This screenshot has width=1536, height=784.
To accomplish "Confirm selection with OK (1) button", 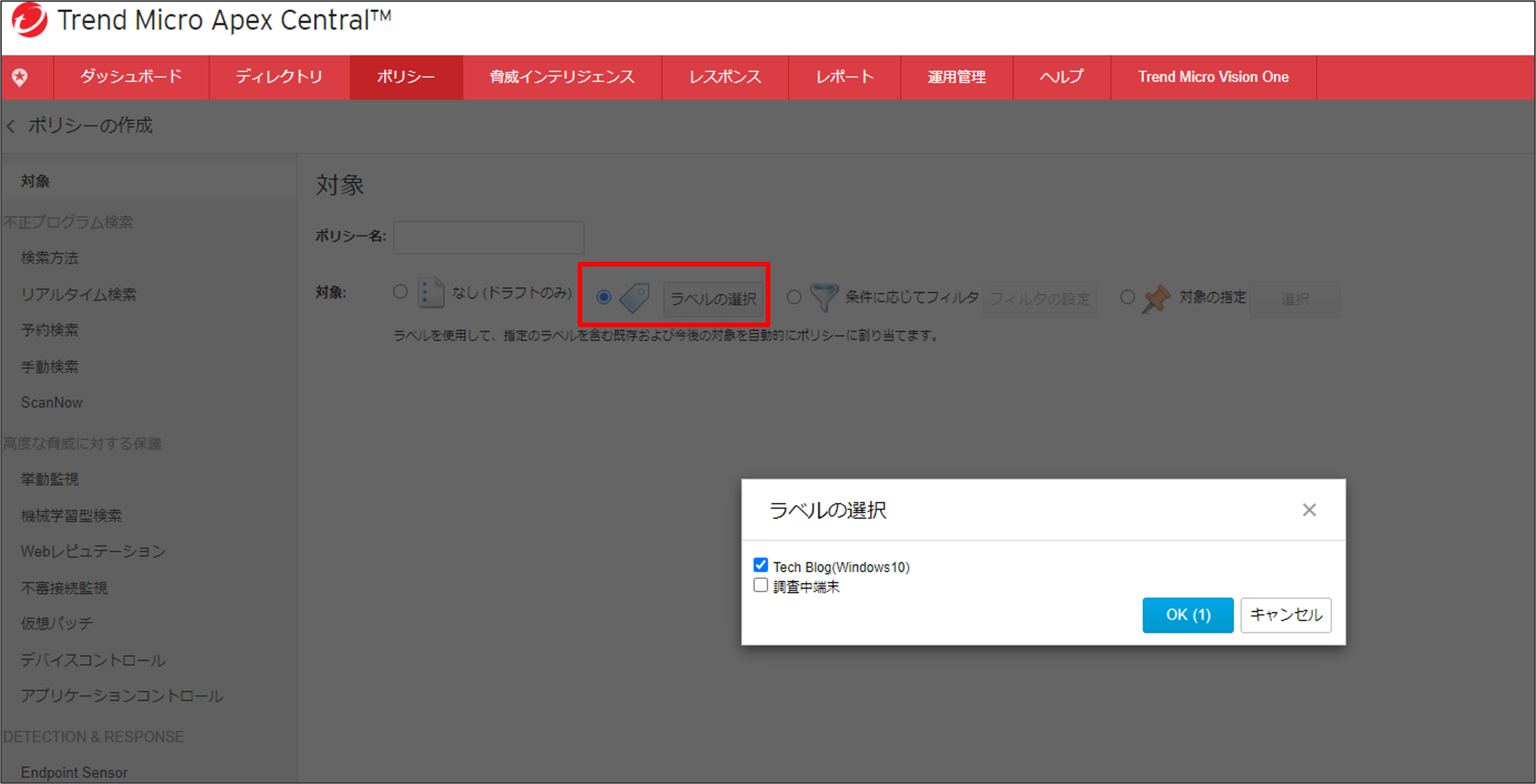I will point(1188,615).
